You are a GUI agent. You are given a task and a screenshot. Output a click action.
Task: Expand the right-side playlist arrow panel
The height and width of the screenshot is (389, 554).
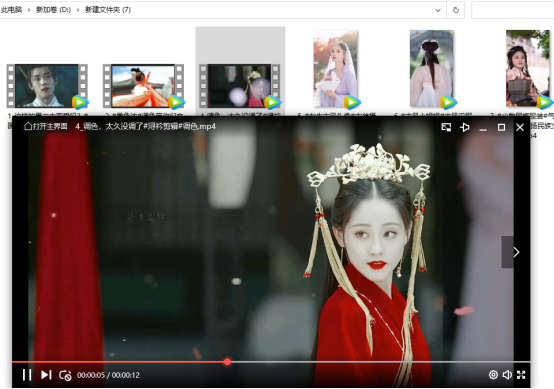(x=516, y=252)
